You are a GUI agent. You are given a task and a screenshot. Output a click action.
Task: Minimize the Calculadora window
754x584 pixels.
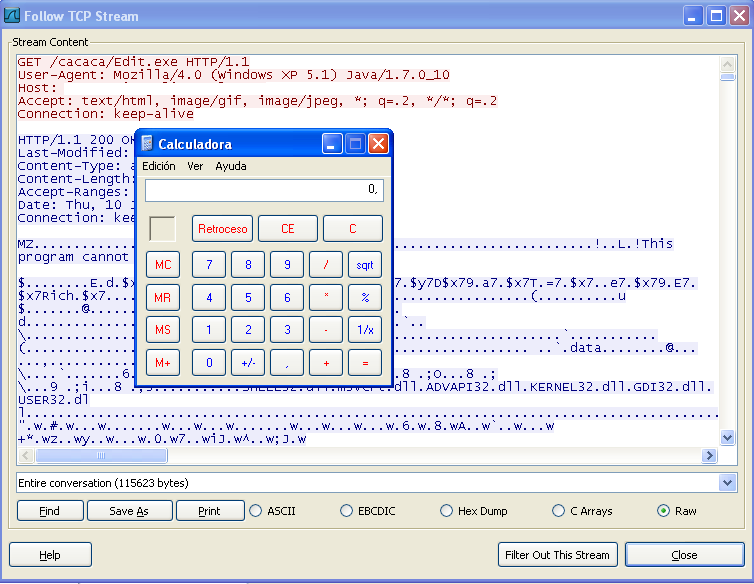click(x=332, y=143)
